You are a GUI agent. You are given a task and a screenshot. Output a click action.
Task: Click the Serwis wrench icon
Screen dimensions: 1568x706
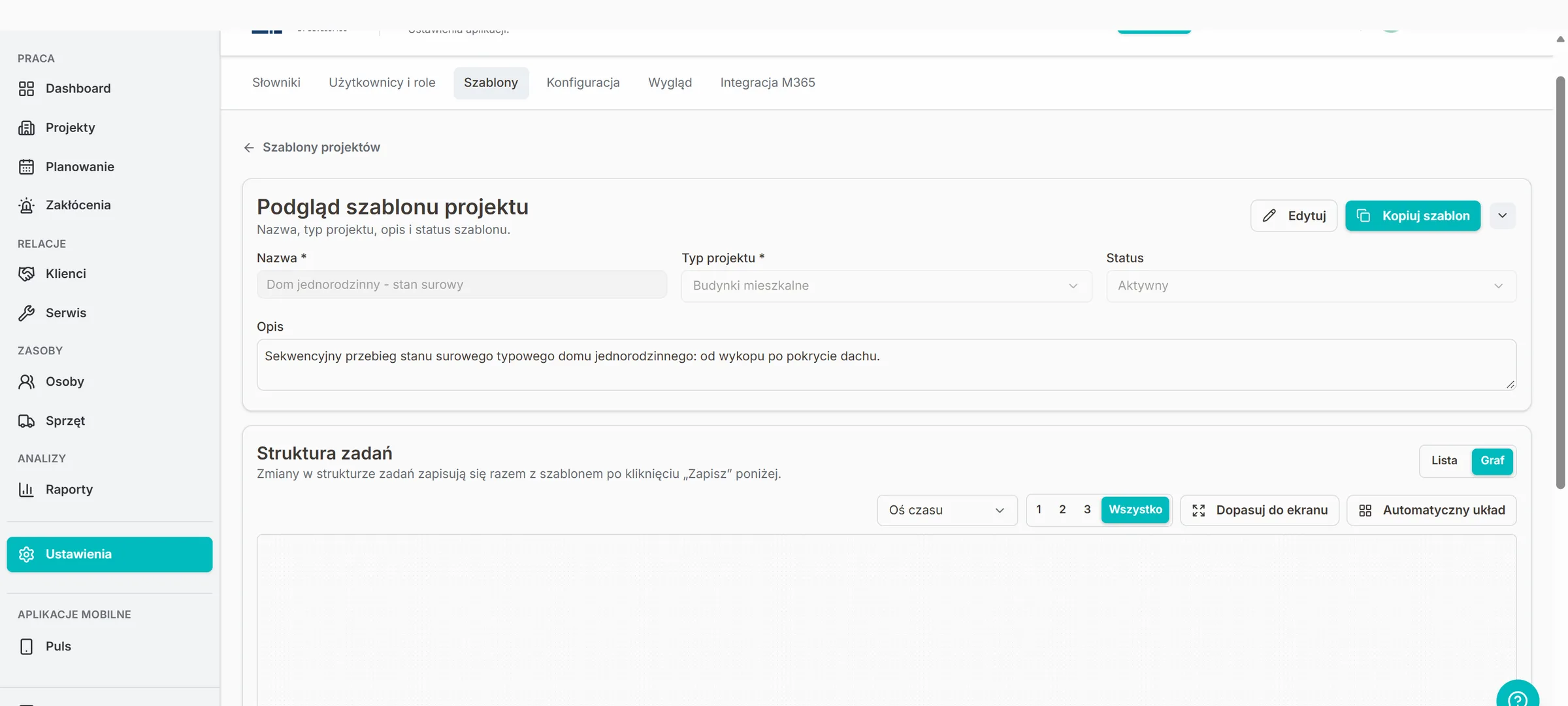pyautogui.click(x=26, y=313)
